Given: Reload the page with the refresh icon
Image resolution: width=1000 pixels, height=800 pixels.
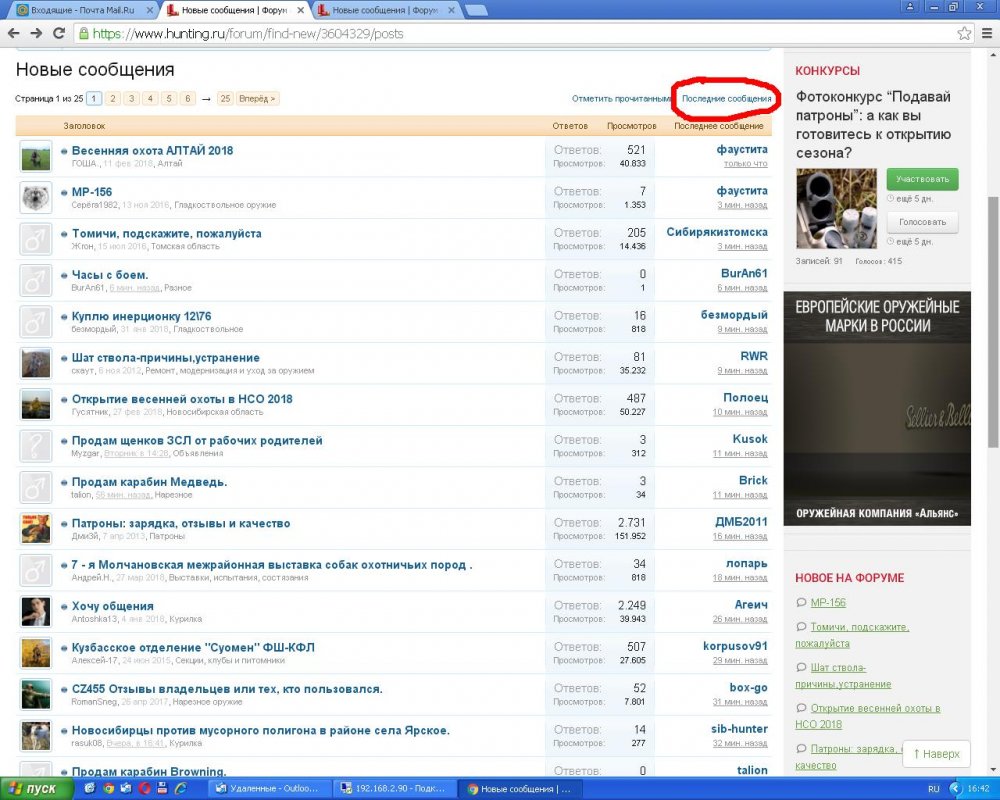Looking at the screenshot, I should (59, 32).
